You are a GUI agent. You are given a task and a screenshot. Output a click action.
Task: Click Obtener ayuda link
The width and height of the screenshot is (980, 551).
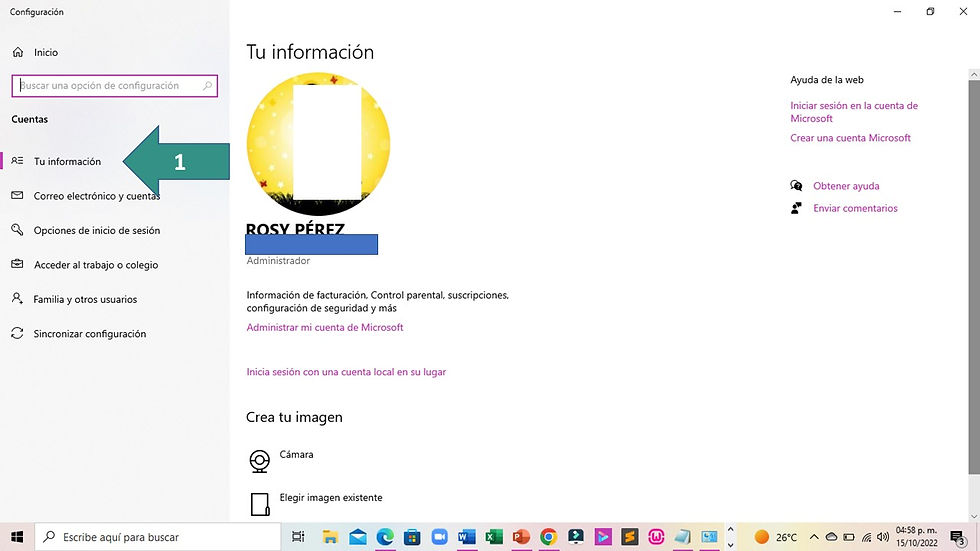tap(846, 186)
